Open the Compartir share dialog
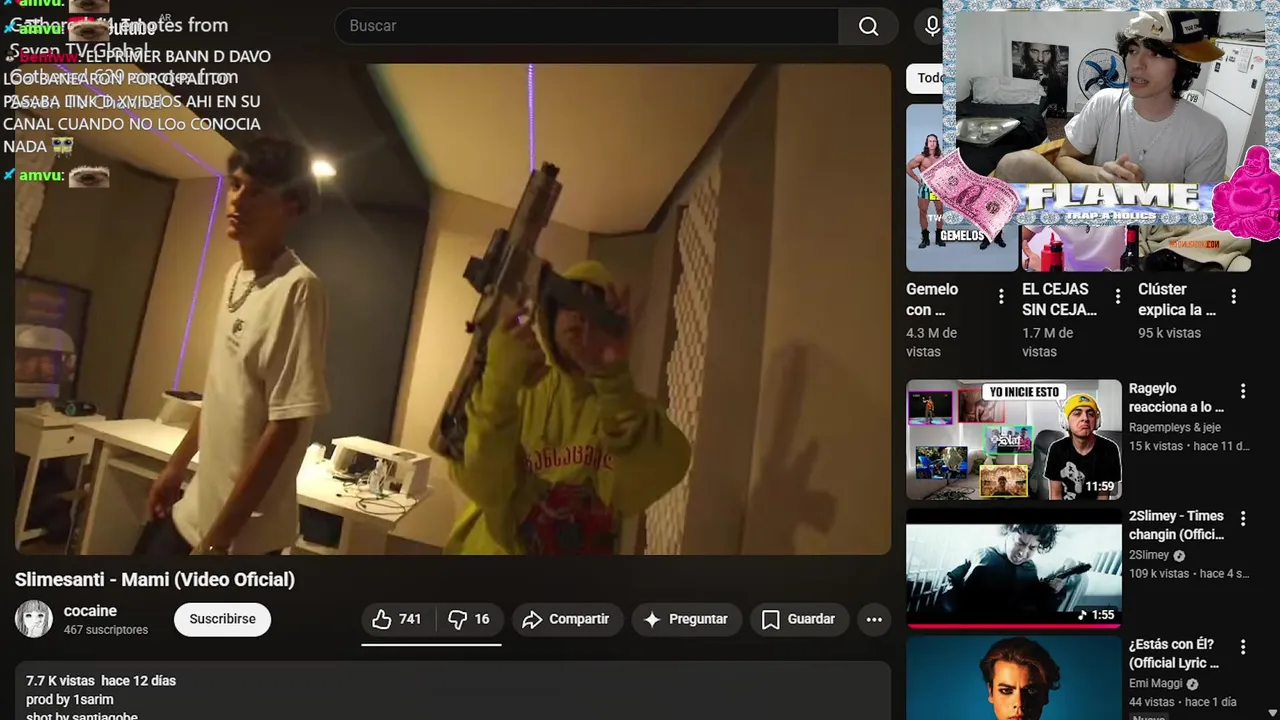 [566, 619]
